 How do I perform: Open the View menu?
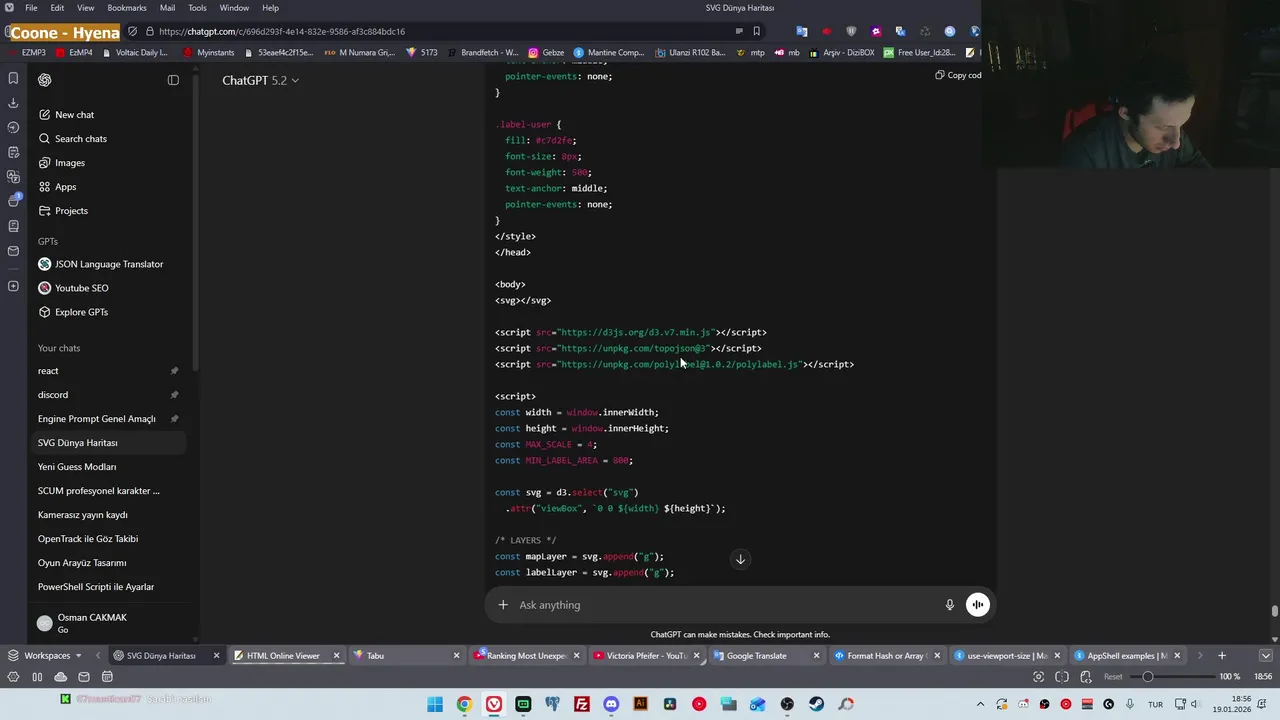point(86,8)
